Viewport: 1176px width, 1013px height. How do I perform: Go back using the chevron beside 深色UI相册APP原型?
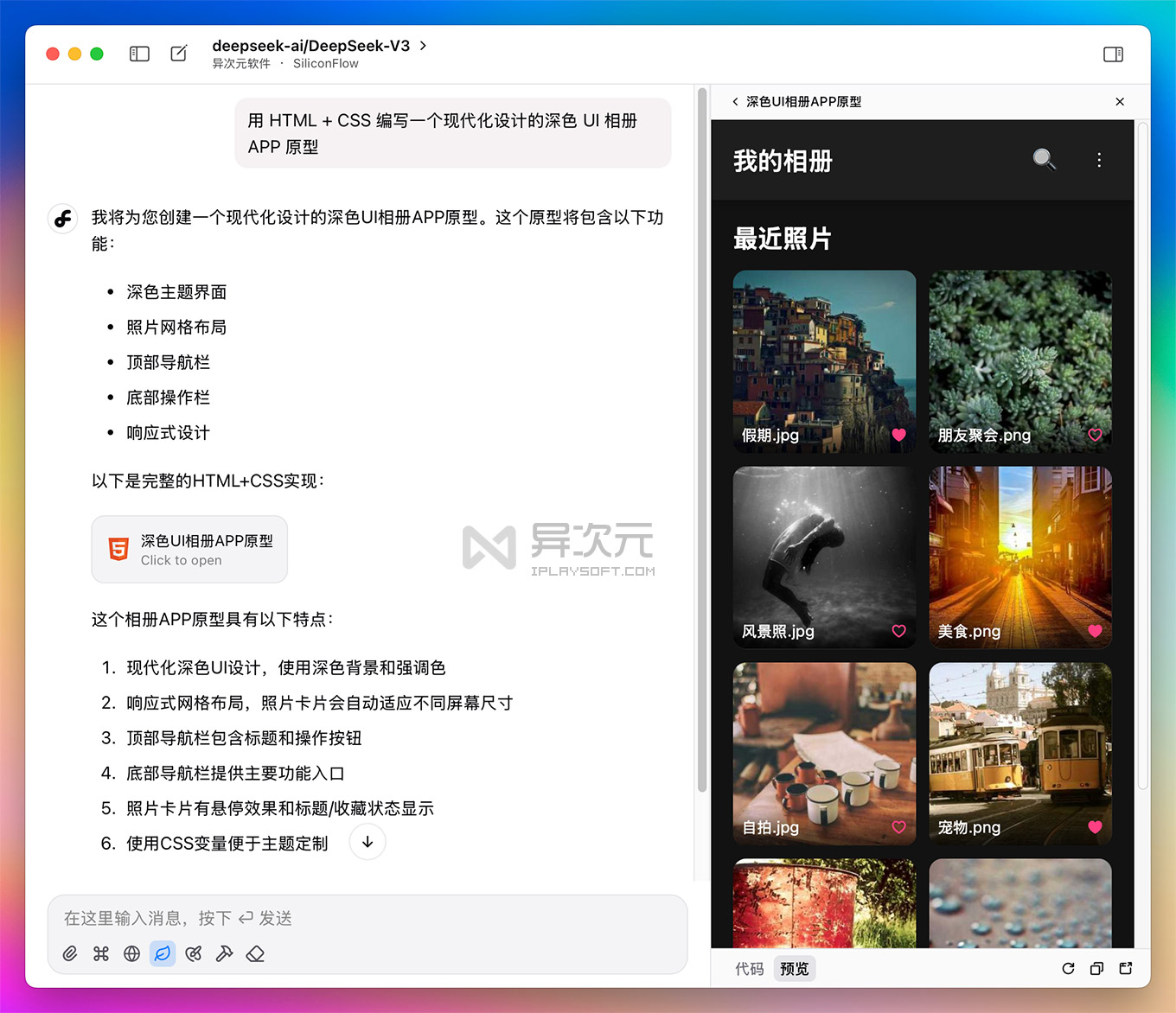click(736, 101)
